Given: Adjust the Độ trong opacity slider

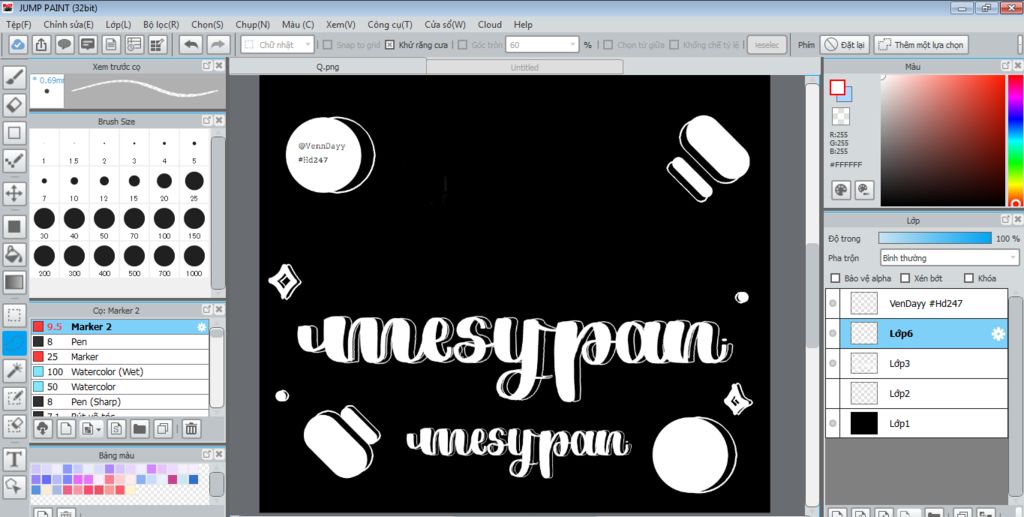Looking at the screenshot, I should tap(935, 238).
